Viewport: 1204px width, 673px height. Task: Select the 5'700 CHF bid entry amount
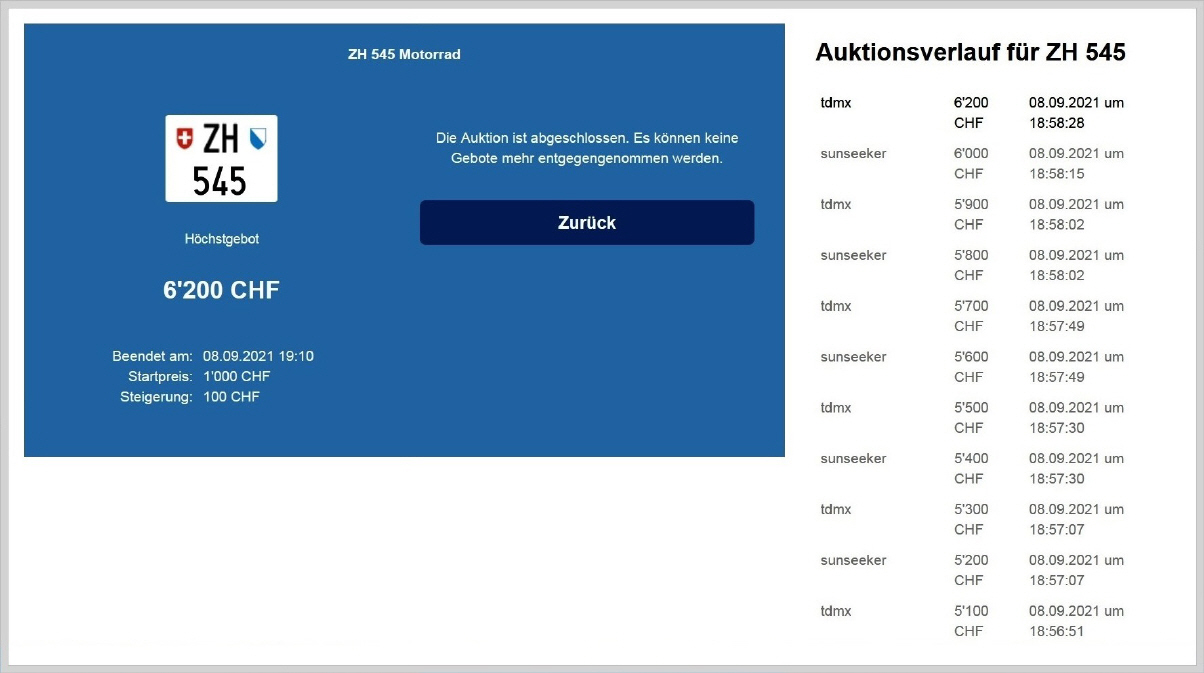click(971, 316)
